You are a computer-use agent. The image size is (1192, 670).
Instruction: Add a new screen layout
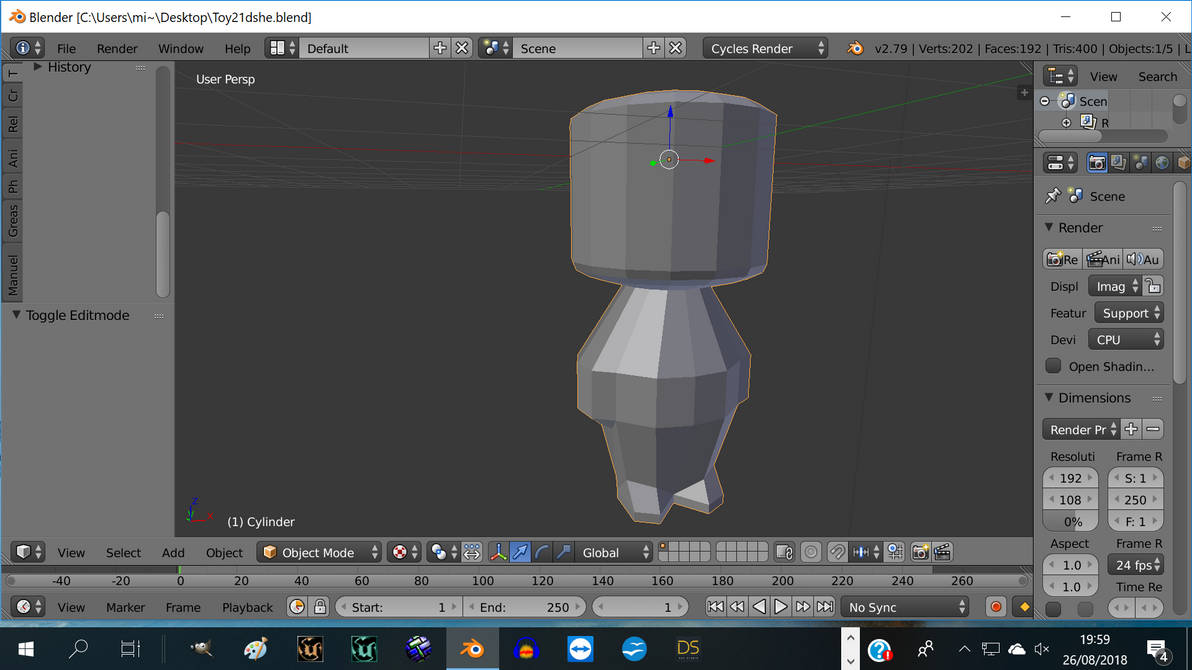[439, 48]
